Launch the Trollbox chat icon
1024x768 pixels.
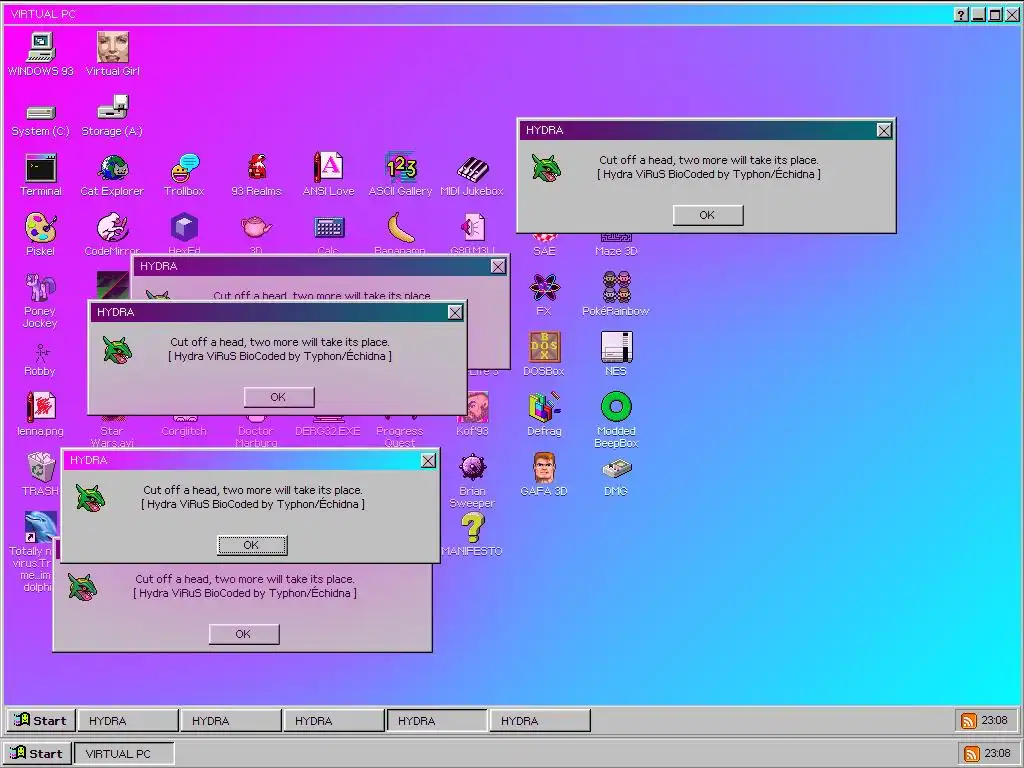click(184, 168)
